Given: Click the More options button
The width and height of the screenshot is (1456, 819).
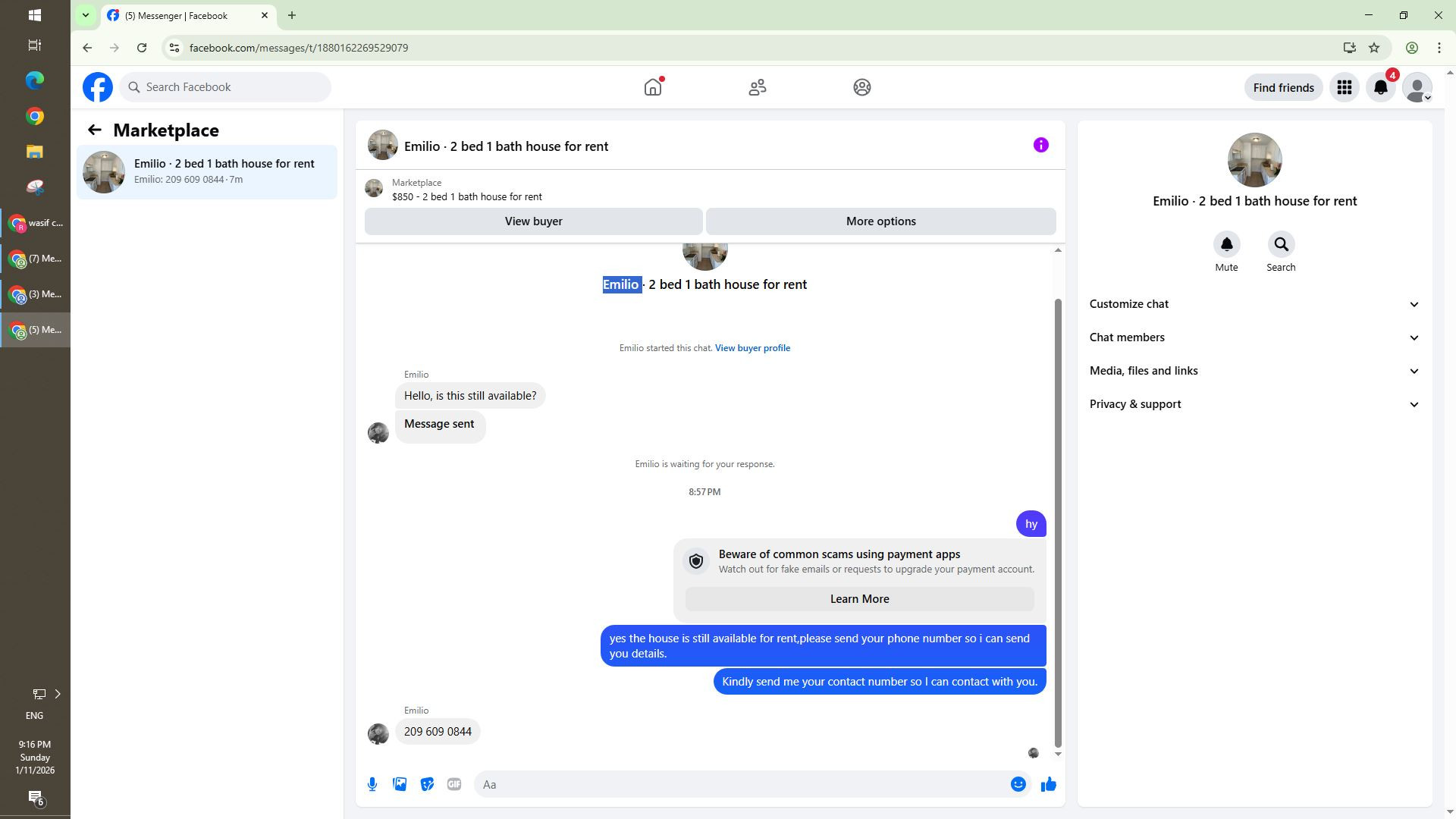Looking at the screenshot, I should (x=880, y=221).
